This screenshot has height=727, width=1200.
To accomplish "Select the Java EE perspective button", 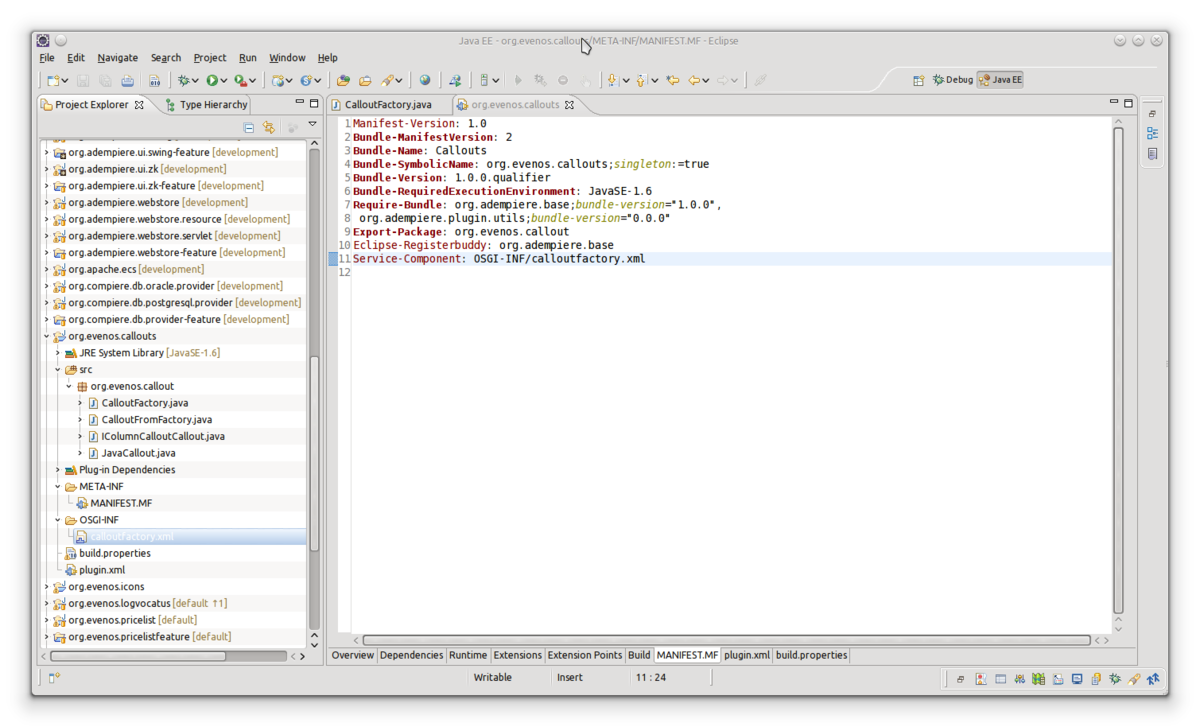I will 1000,80.
